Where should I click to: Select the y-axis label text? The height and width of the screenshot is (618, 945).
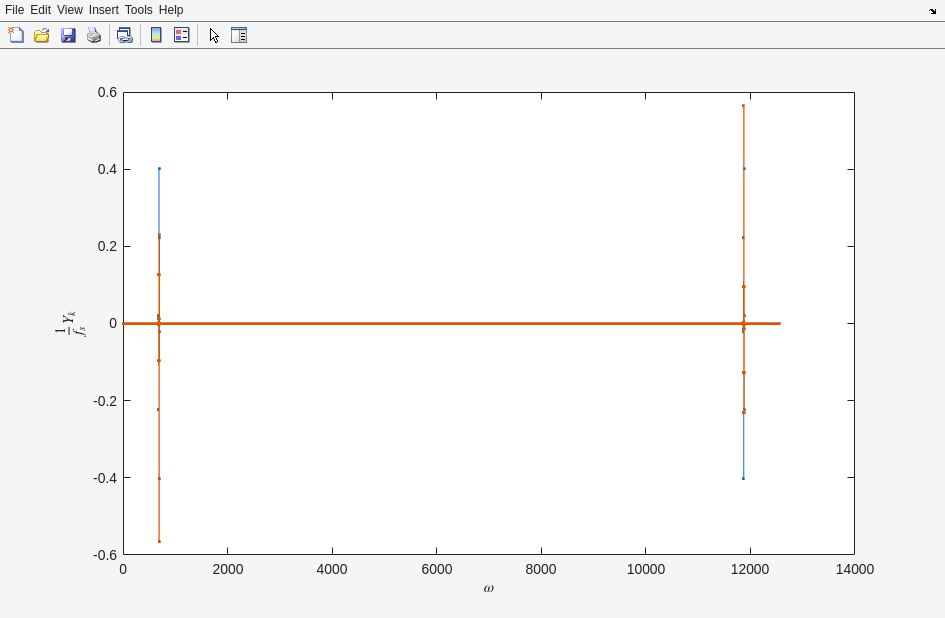68,324
